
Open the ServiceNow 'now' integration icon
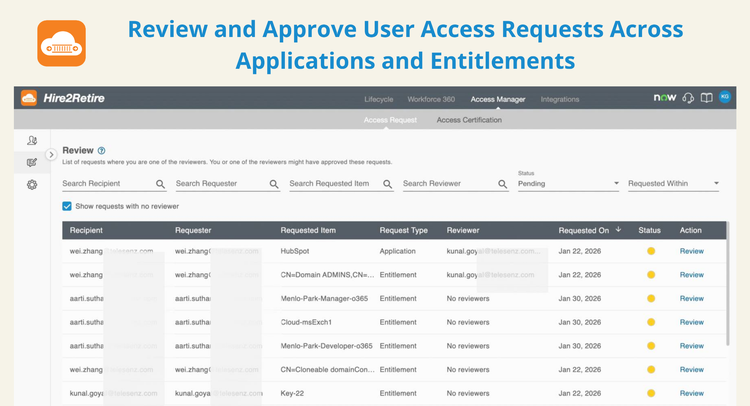665,98
